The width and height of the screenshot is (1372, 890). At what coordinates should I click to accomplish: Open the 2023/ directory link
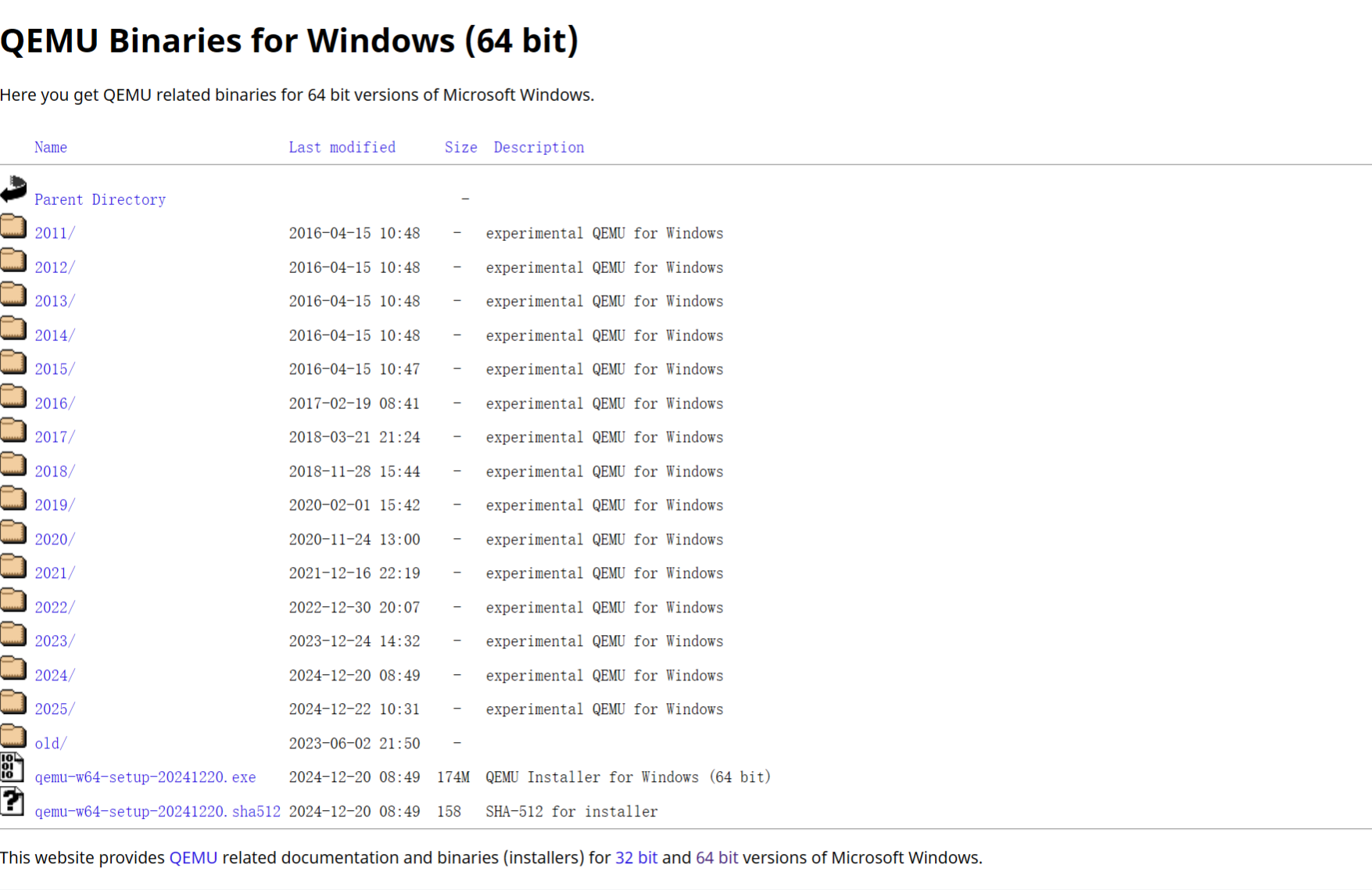tap(55, 641)
